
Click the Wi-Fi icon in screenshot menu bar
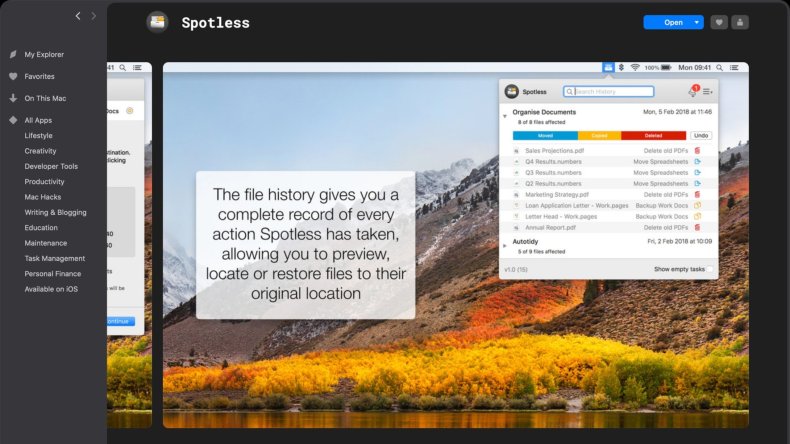pyautogui.click(x=635, y=68)
